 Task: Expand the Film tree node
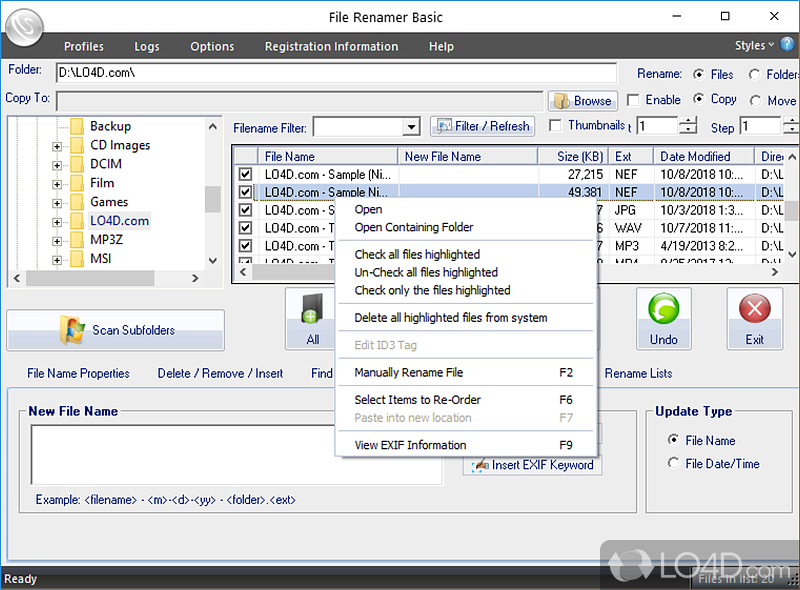point(57,184)
